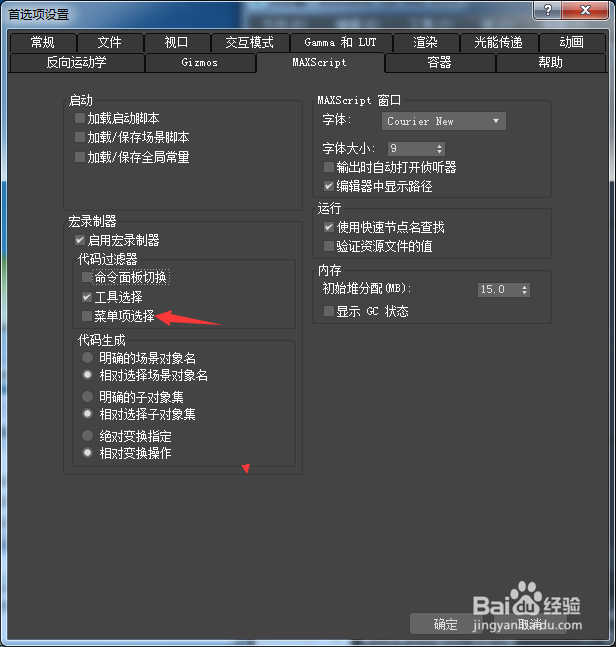Uncheck 工具选择 checkbox

[87, 297]
